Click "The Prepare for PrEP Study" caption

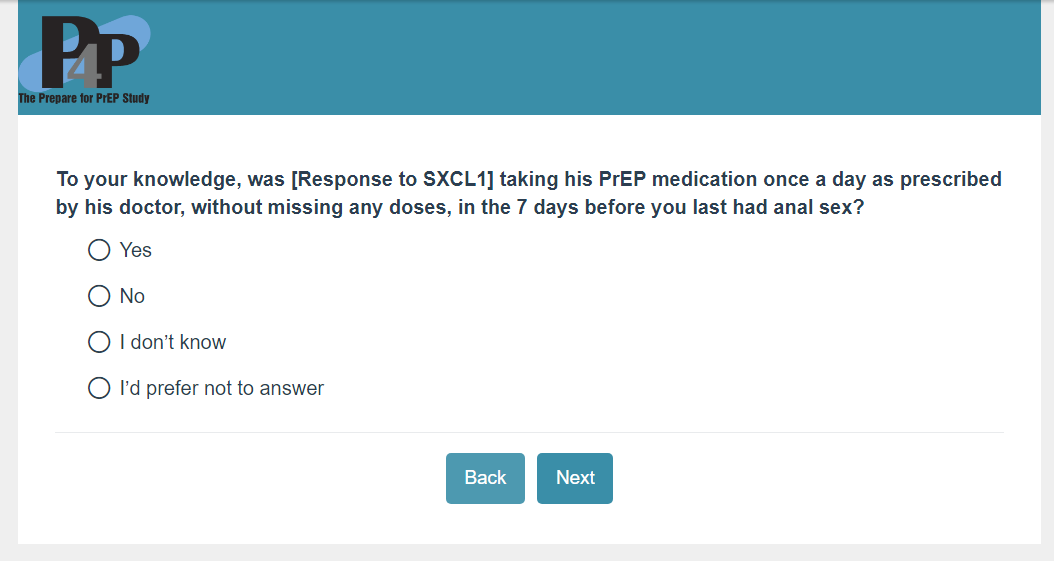coord(84,98)
